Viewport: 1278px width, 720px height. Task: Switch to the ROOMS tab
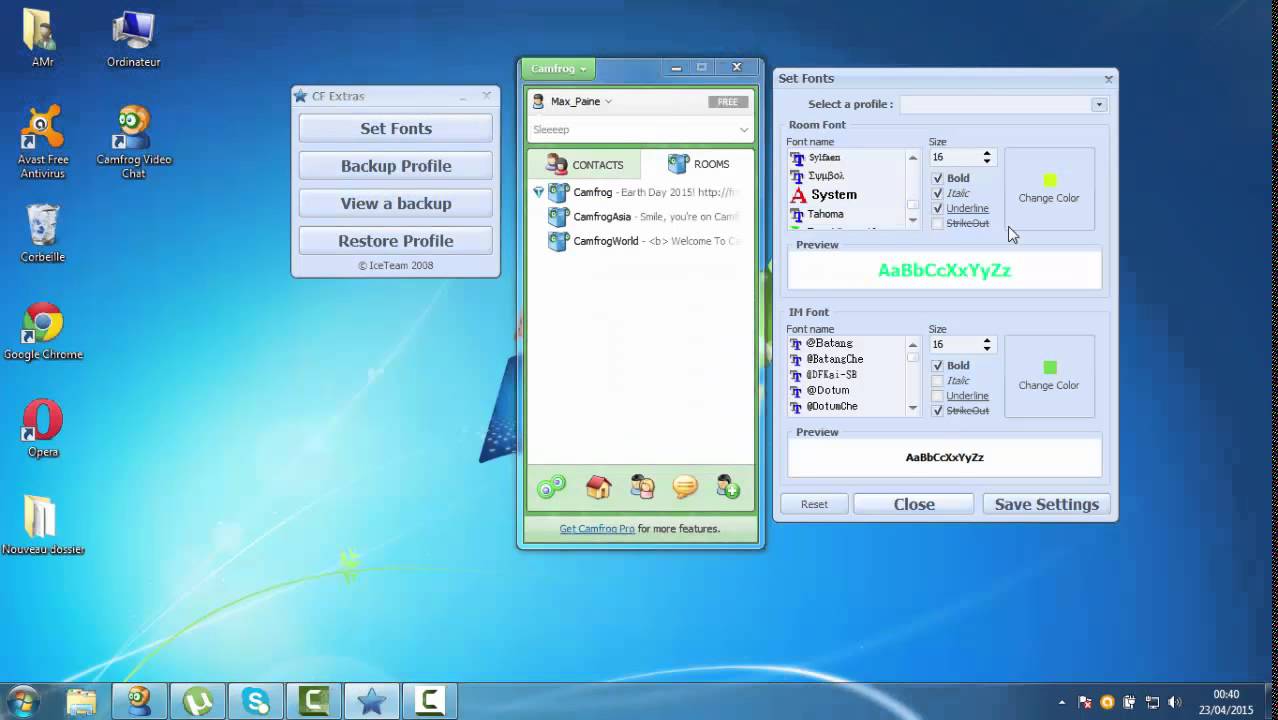(698, 164)
